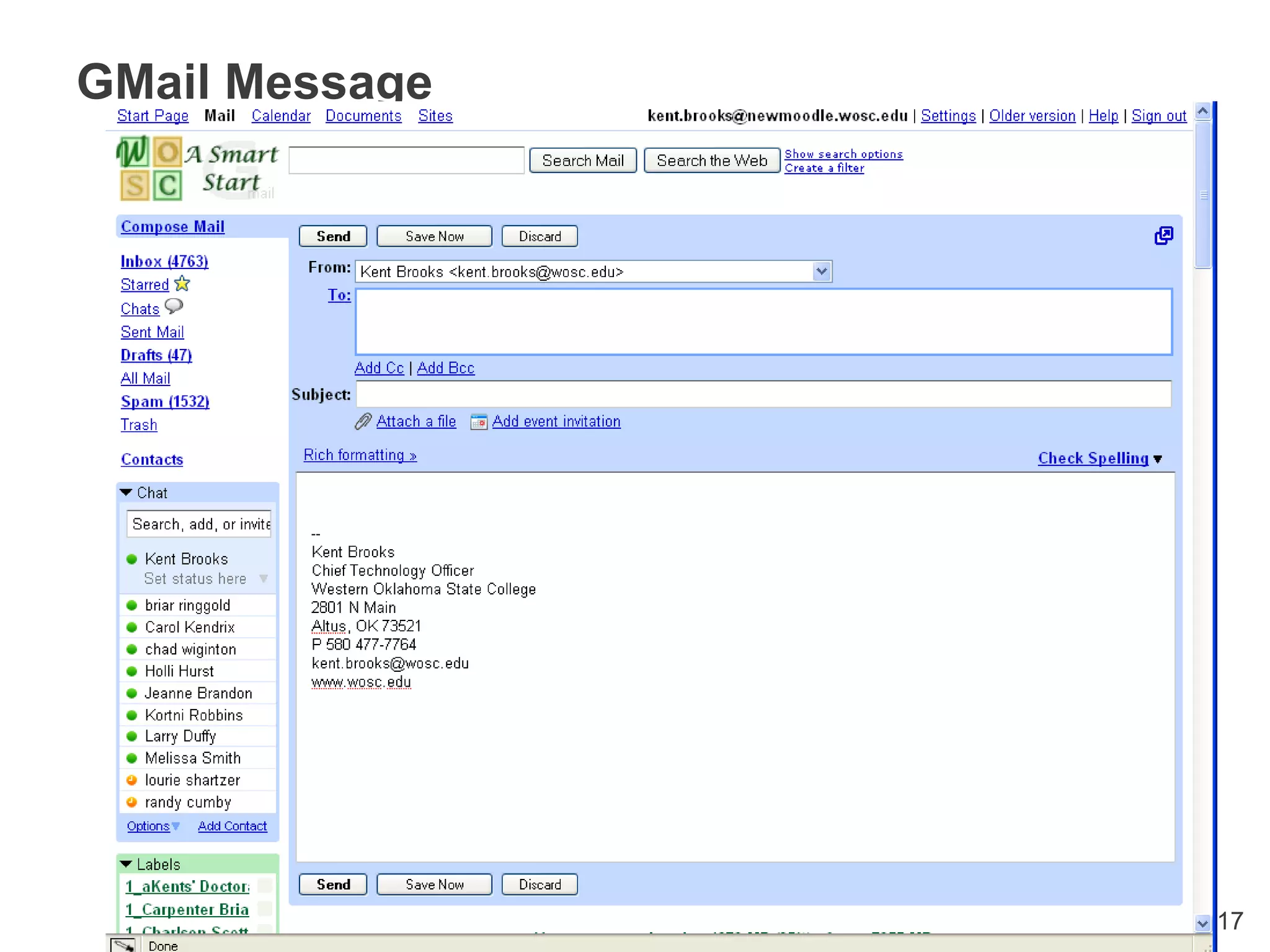Click the orange idle dot for lourie shartzer
Screen dimensions: 1270x952
pos(131,780)
